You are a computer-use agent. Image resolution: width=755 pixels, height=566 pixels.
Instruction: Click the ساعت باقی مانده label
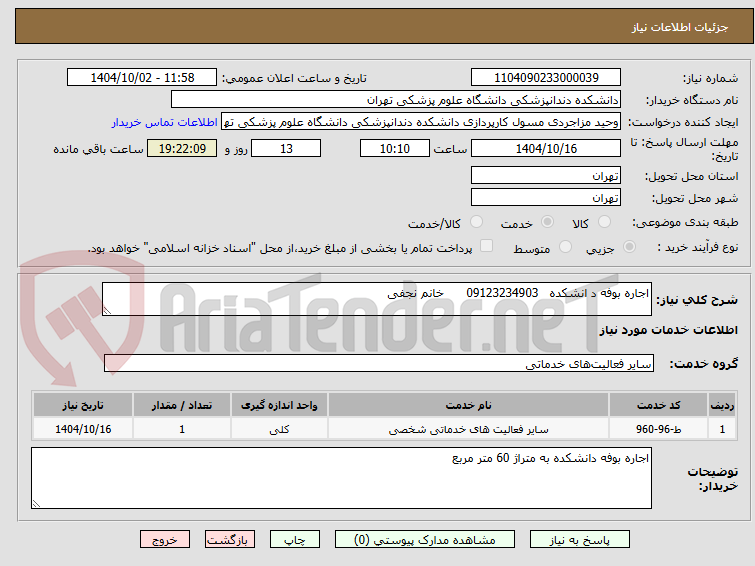[98, 149]
